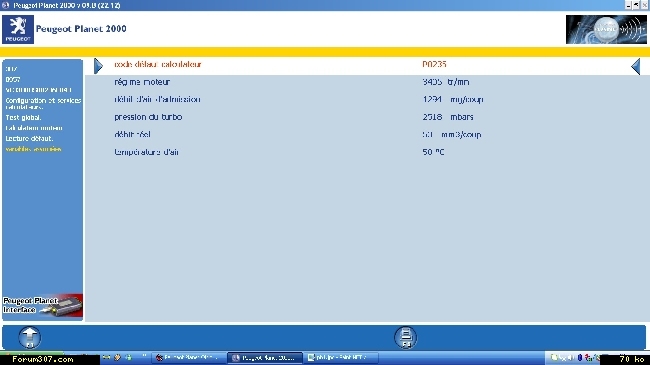Select the yellow variables associées entry

point(33,149)
